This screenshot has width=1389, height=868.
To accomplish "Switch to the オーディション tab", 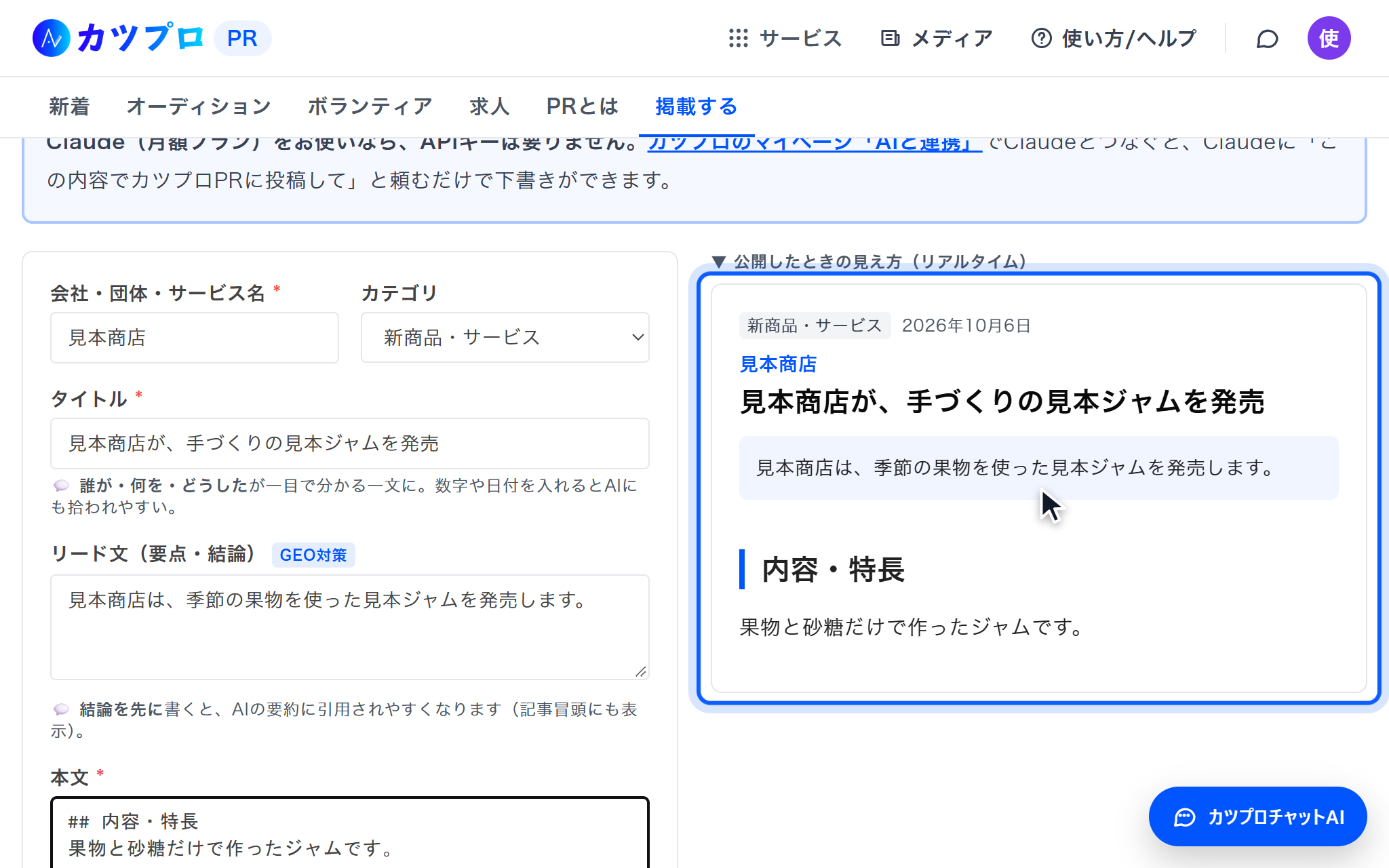I will coord(199,106).
